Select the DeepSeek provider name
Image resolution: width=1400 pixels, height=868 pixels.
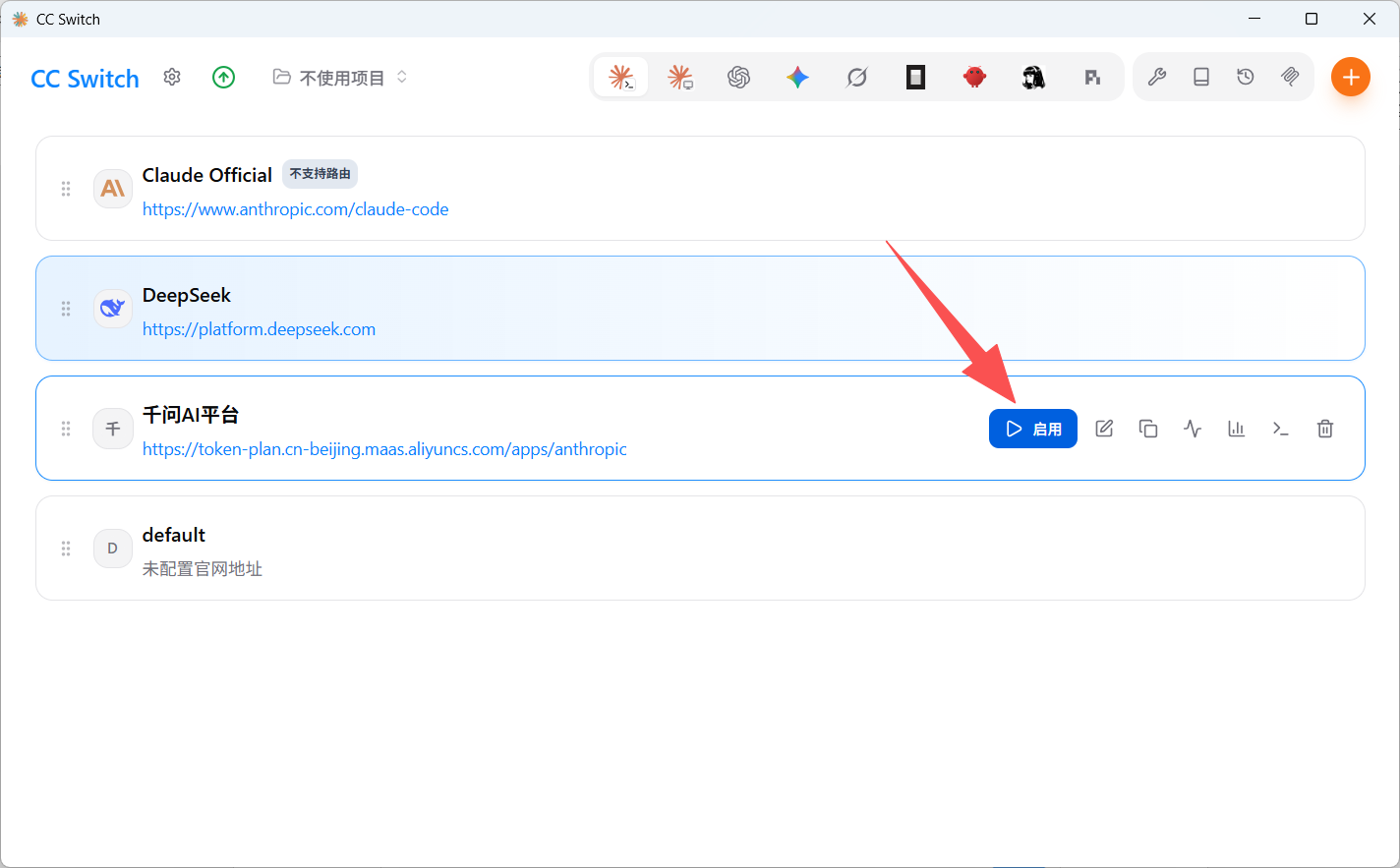point(187,295)
